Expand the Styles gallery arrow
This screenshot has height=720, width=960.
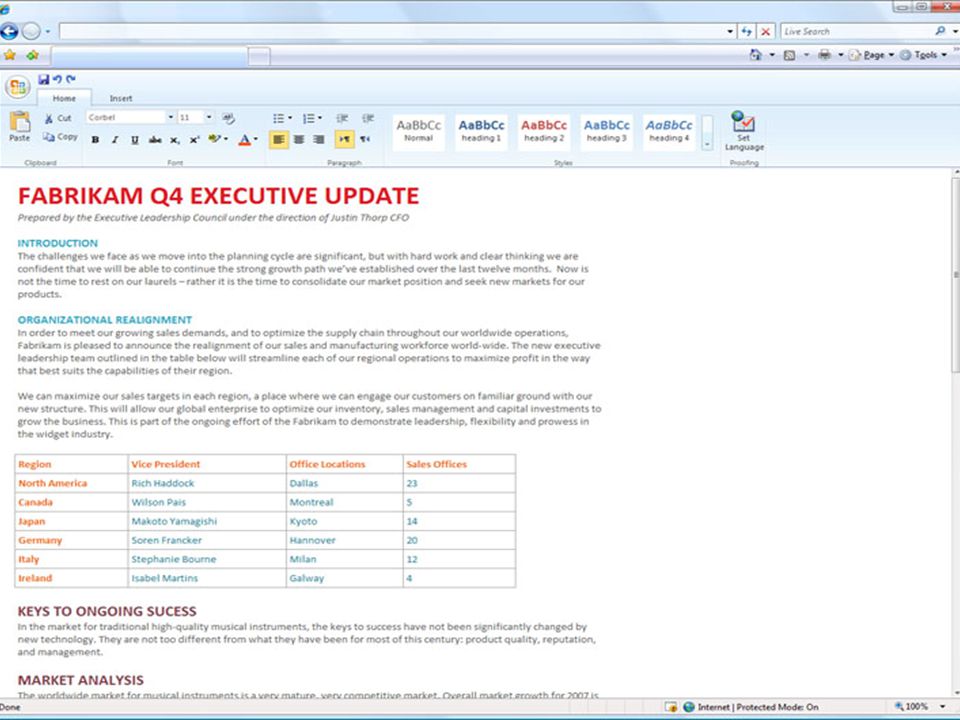point(707,132)
